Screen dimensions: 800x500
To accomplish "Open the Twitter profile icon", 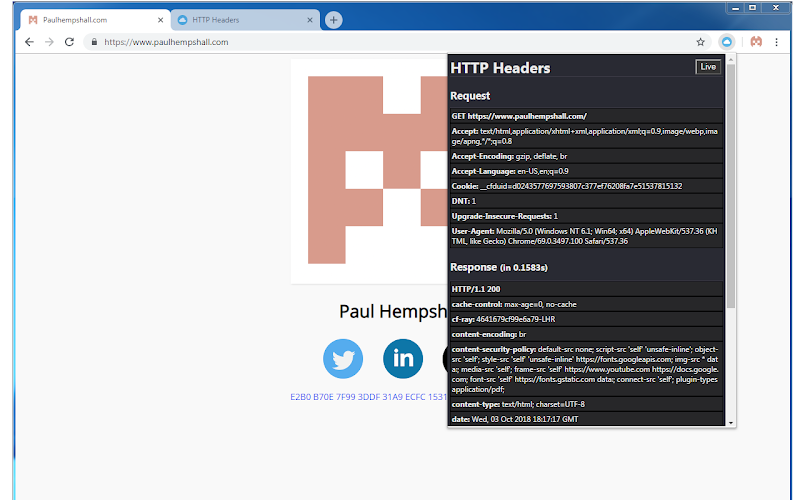I will click(343, 358).
